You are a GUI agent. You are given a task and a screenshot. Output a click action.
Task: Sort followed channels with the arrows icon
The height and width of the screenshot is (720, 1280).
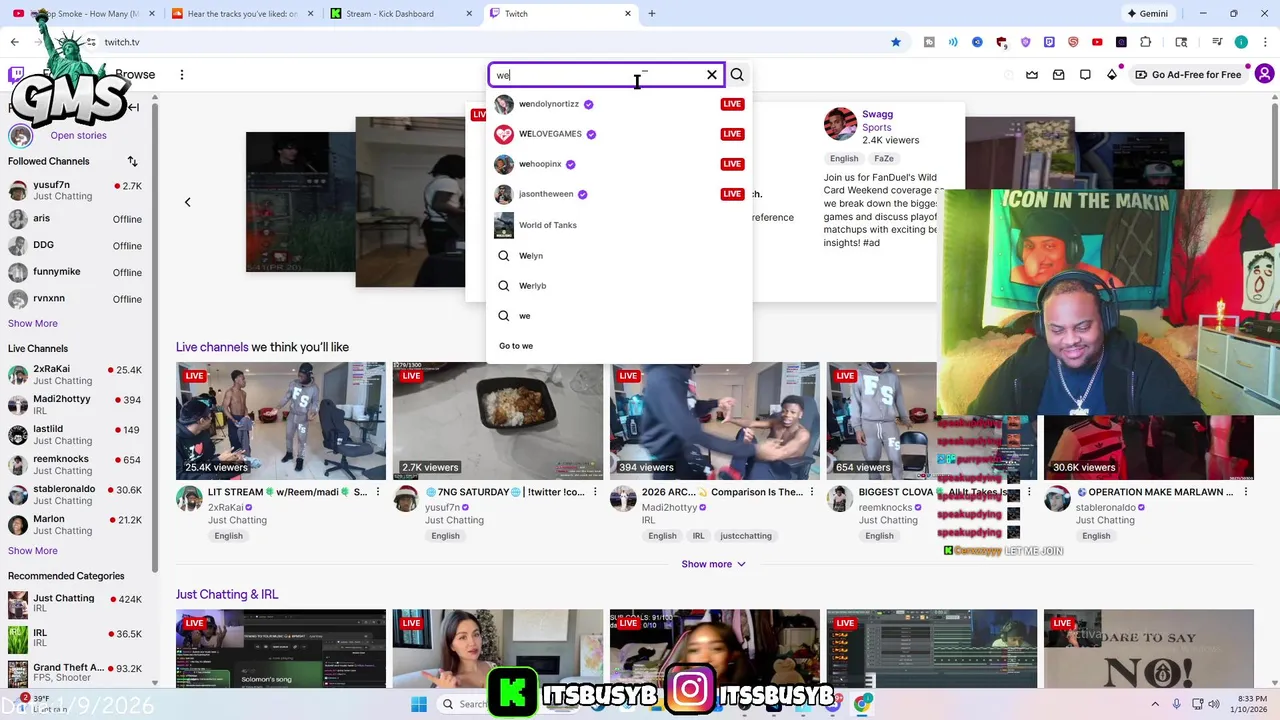(132, 161)
